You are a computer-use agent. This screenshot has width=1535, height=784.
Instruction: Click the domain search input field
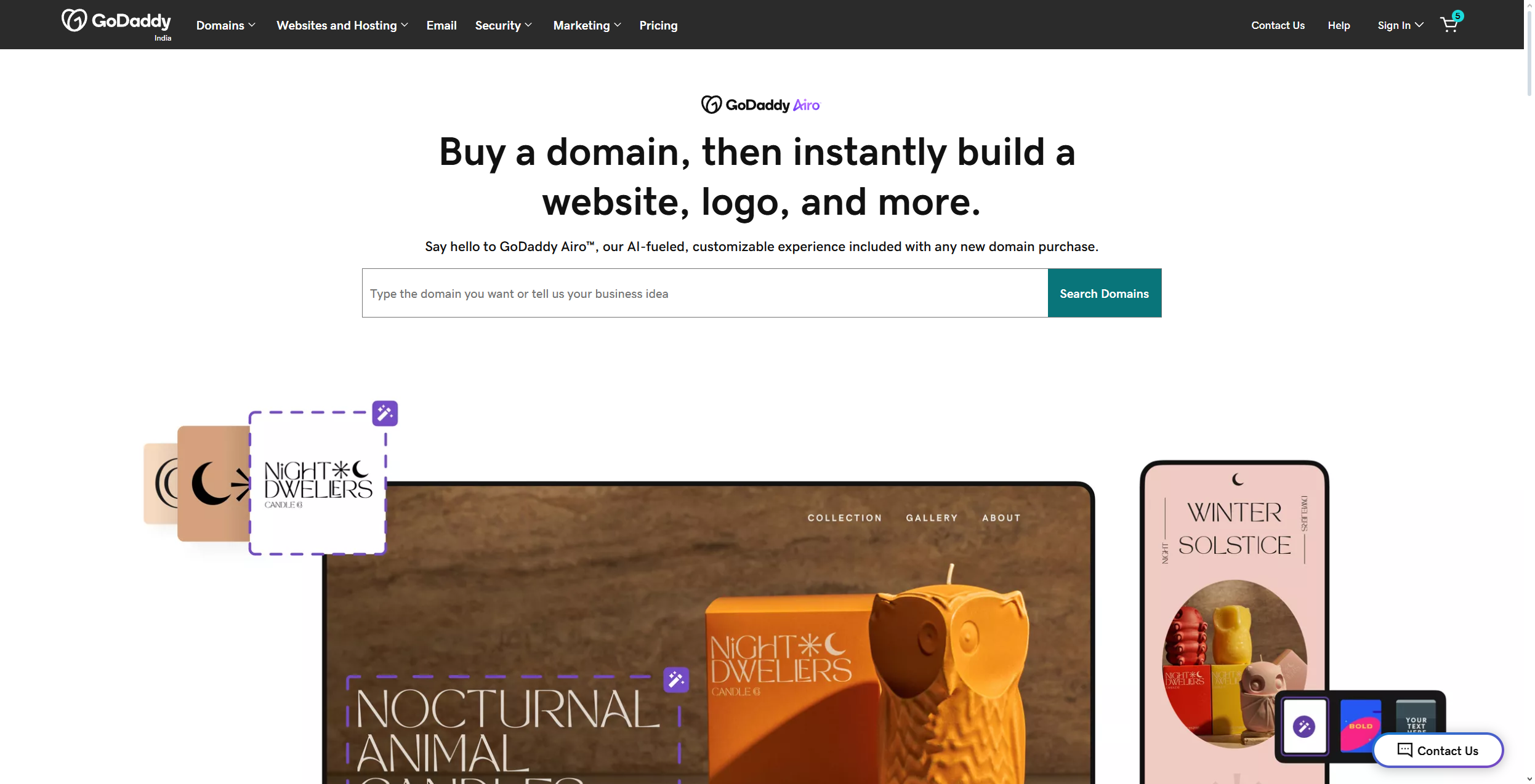(x=704, y=293)
